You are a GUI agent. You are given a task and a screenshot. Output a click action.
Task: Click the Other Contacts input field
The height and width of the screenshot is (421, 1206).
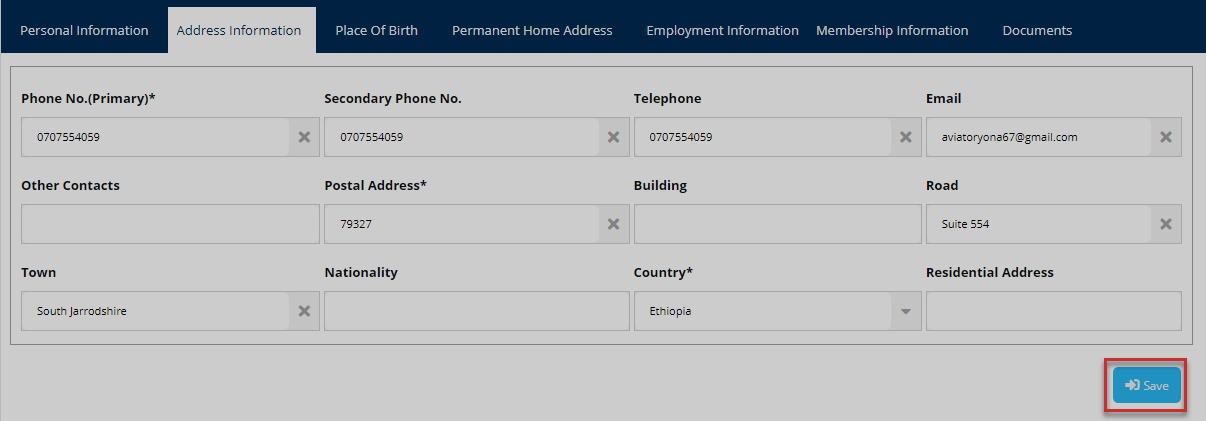click(x=170, y=224)
